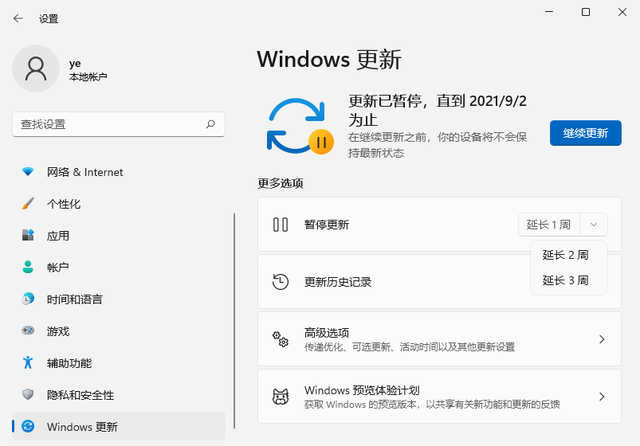Click the Windows 更新 page title
The width and height of the screenshot is (640, 446).
[329, 60]
